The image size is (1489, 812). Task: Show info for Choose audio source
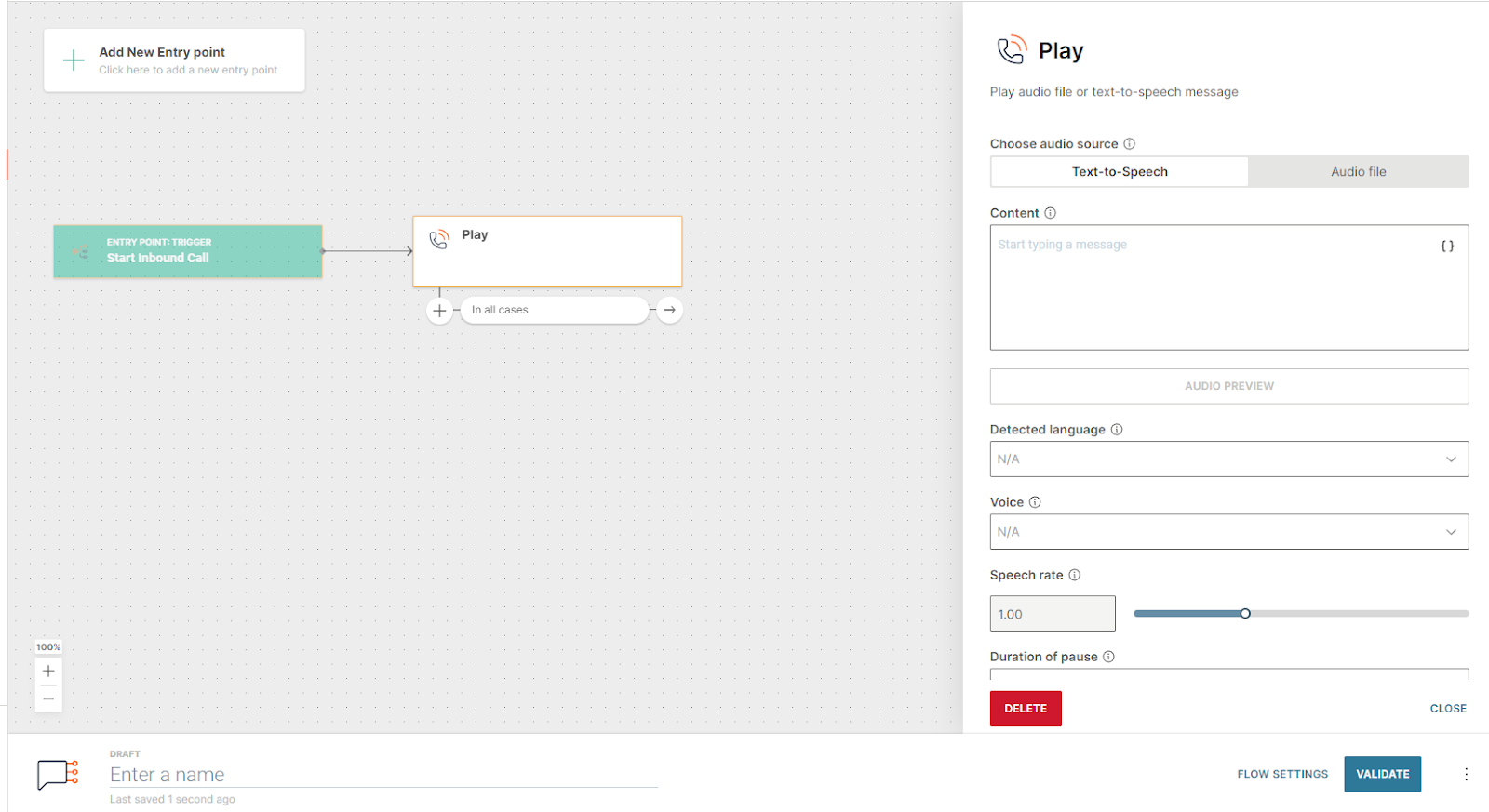[x=1130, y=144]
